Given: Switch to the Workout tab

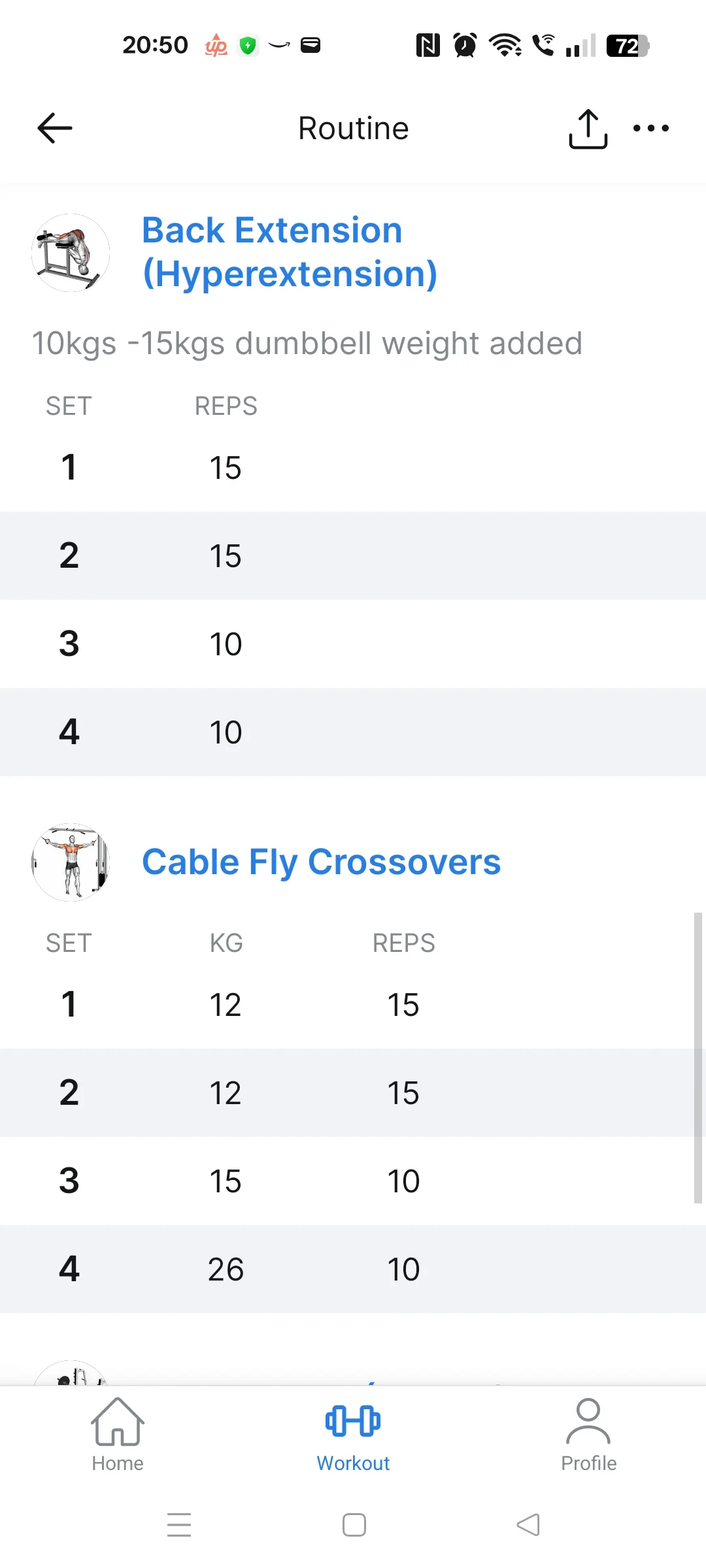Looking at the screenshot, I should point(353,1435).
